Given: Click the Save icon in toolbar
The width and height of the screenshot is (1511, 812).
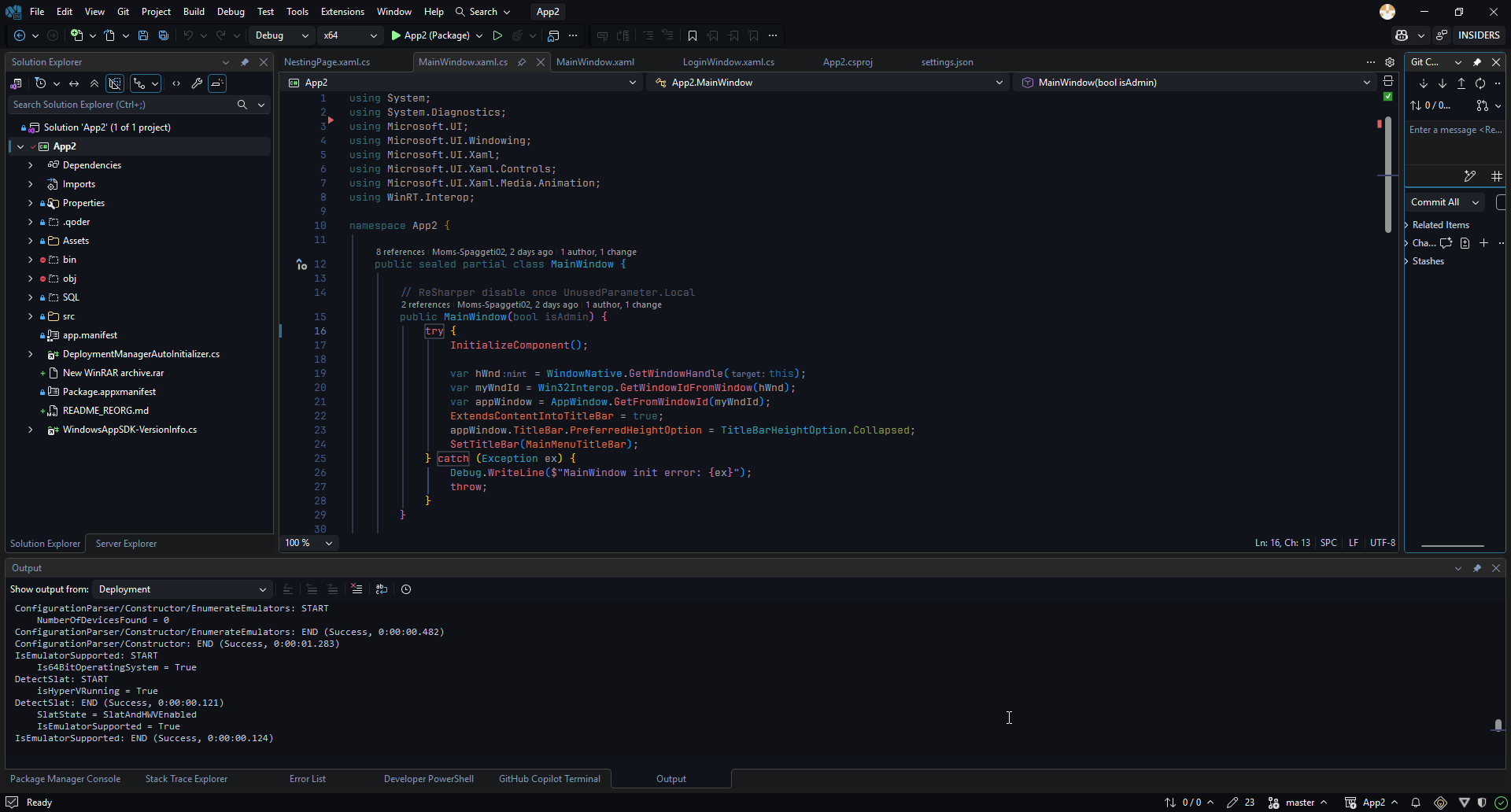Looking at the screenshot, I should [x=143, y=35].
